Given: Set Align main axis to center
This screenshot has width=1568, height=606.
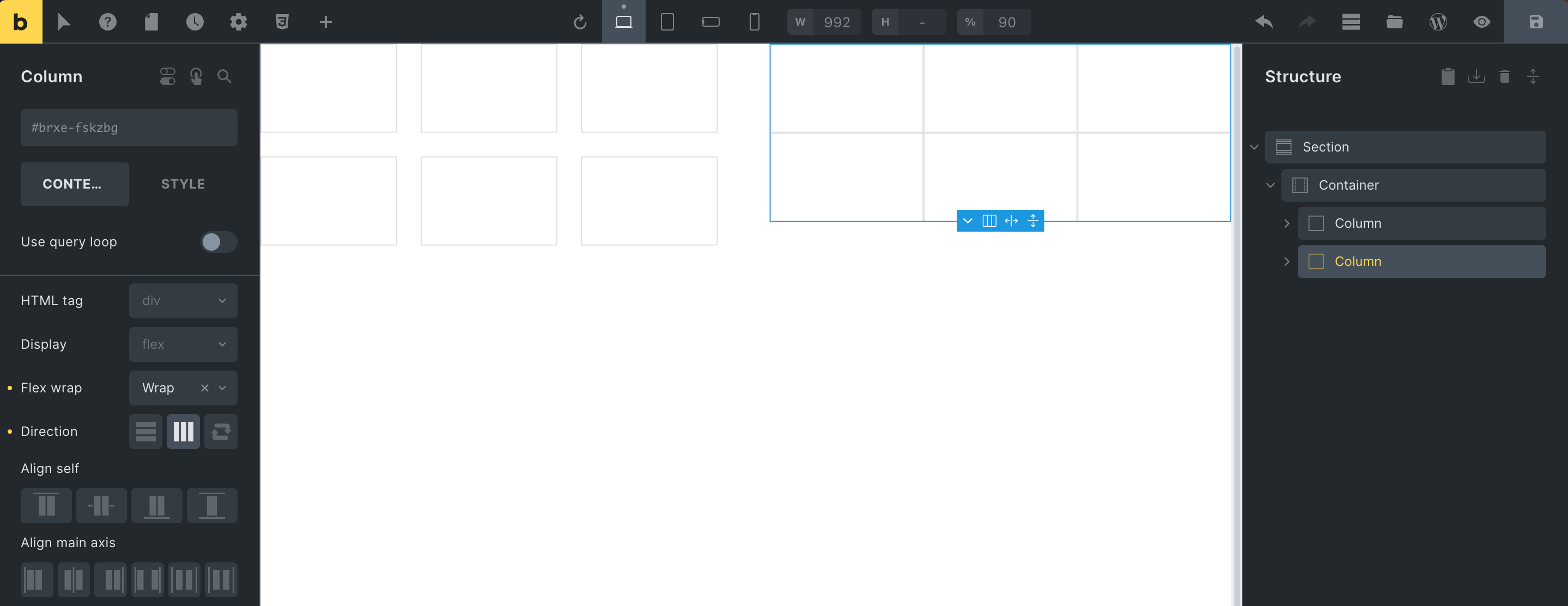Looking at the screenshot, I should pyautogui.click(x=74, y=579).
